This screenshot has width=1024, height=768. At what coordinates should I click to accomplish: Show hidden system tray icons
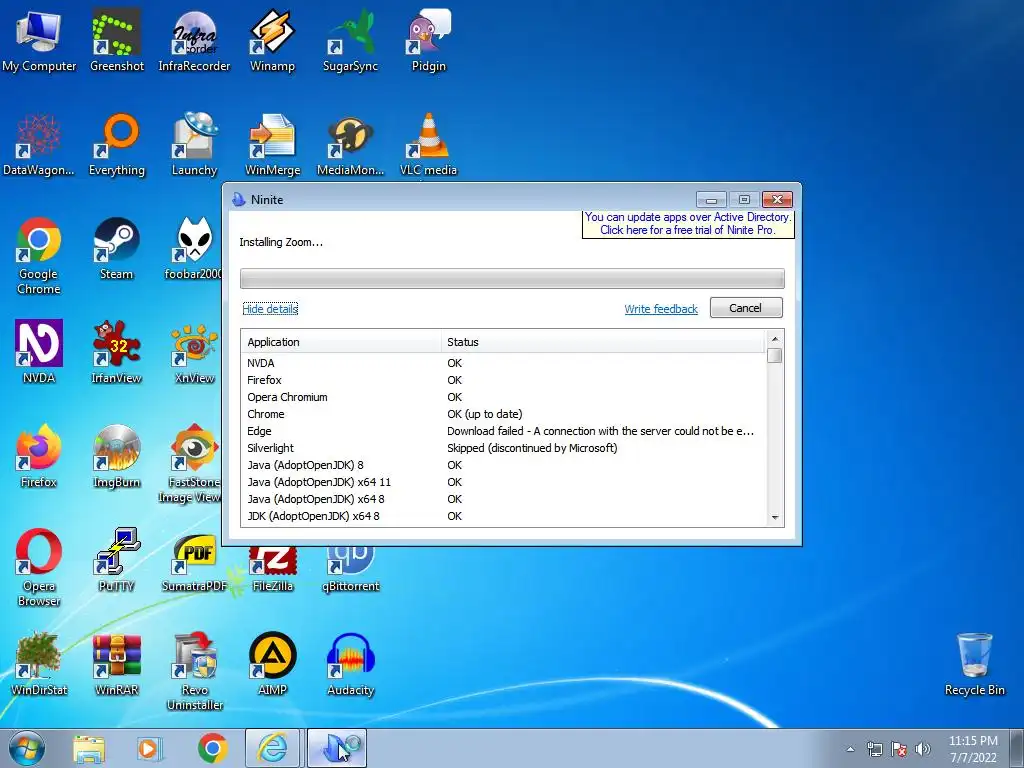click(850, 749)
